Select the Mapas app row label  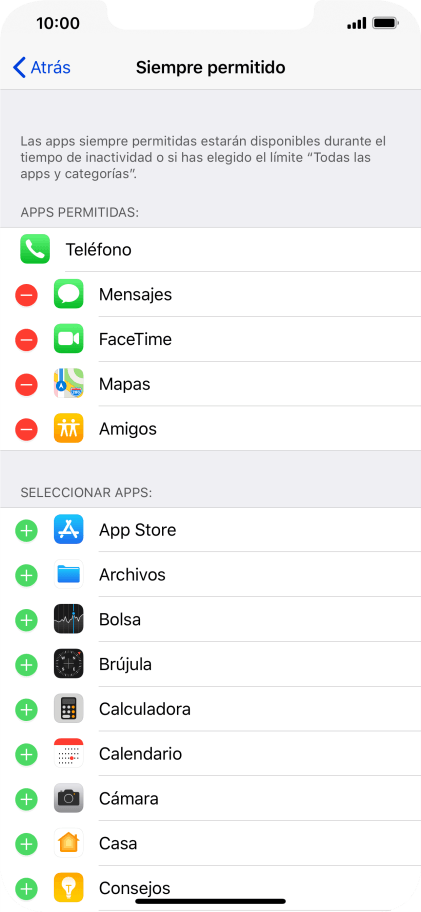[124, 384]
